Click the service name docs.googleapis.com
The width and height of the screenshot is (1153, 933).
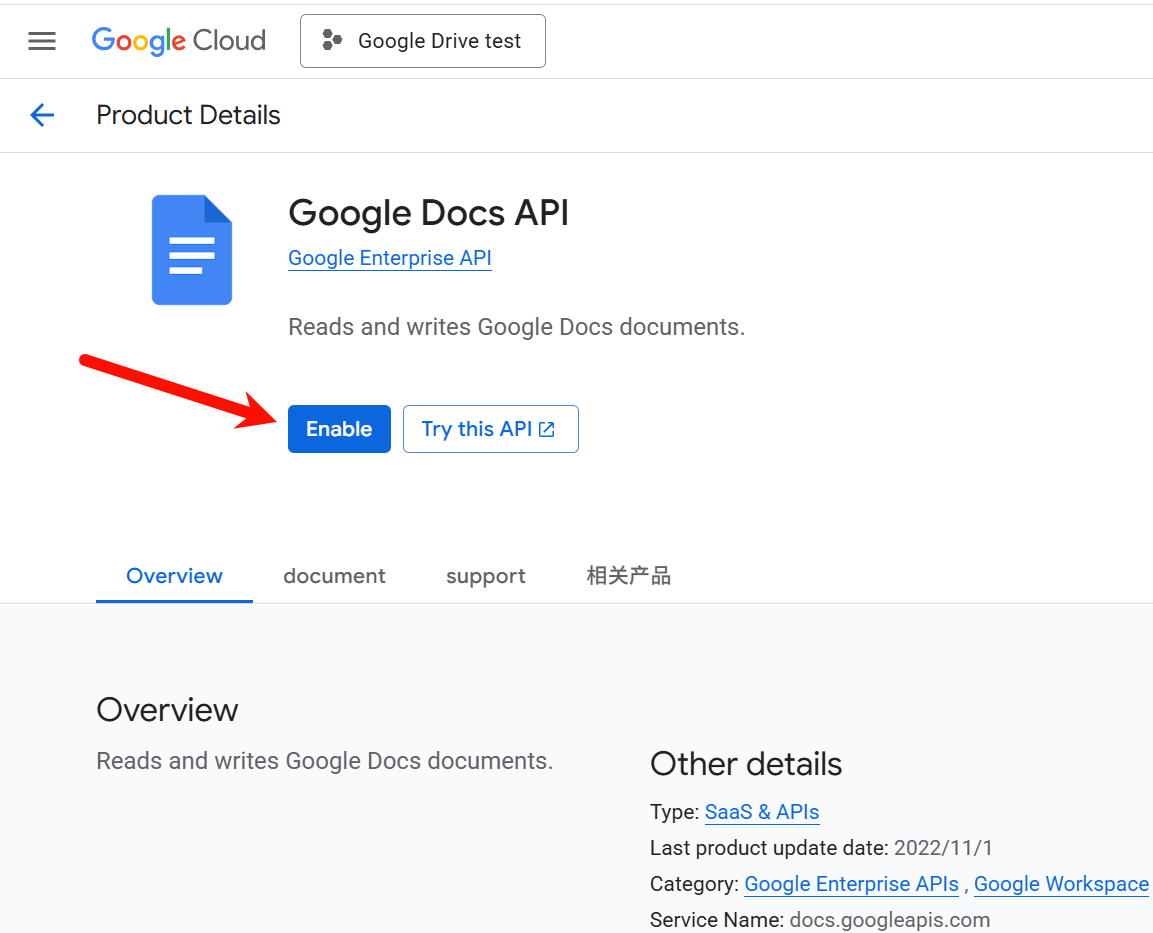(x=890, y=920)
